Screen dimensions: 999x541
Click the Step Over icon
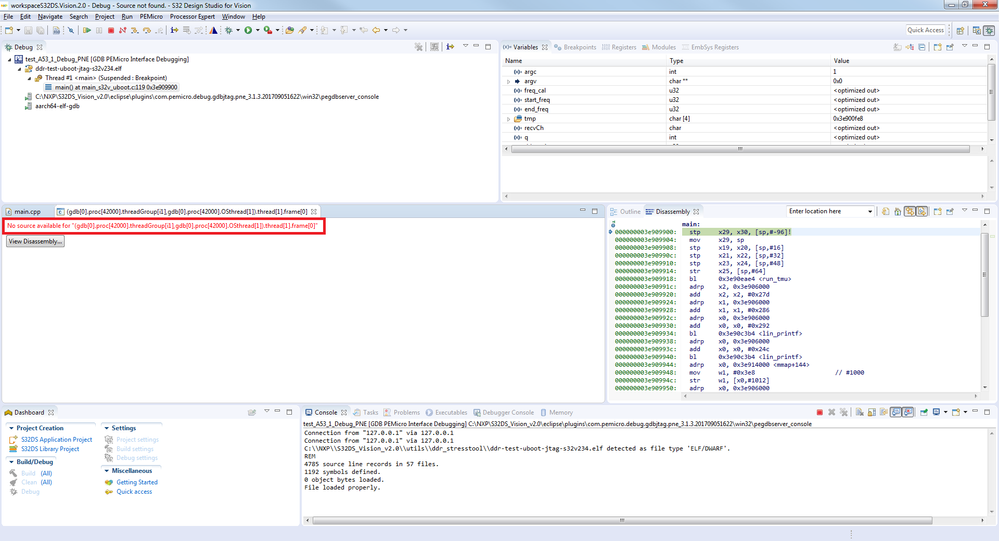pos(147,30)
